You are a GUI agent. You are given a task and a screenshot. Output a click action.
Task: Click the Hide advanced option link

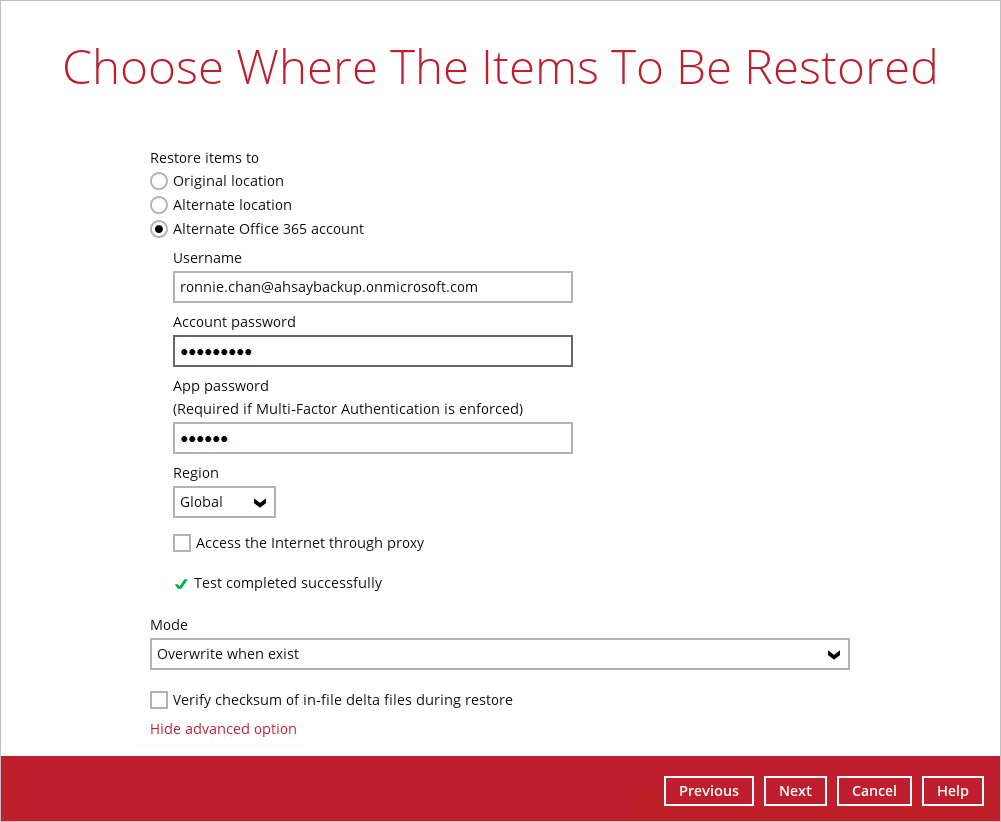coord(223,729)
